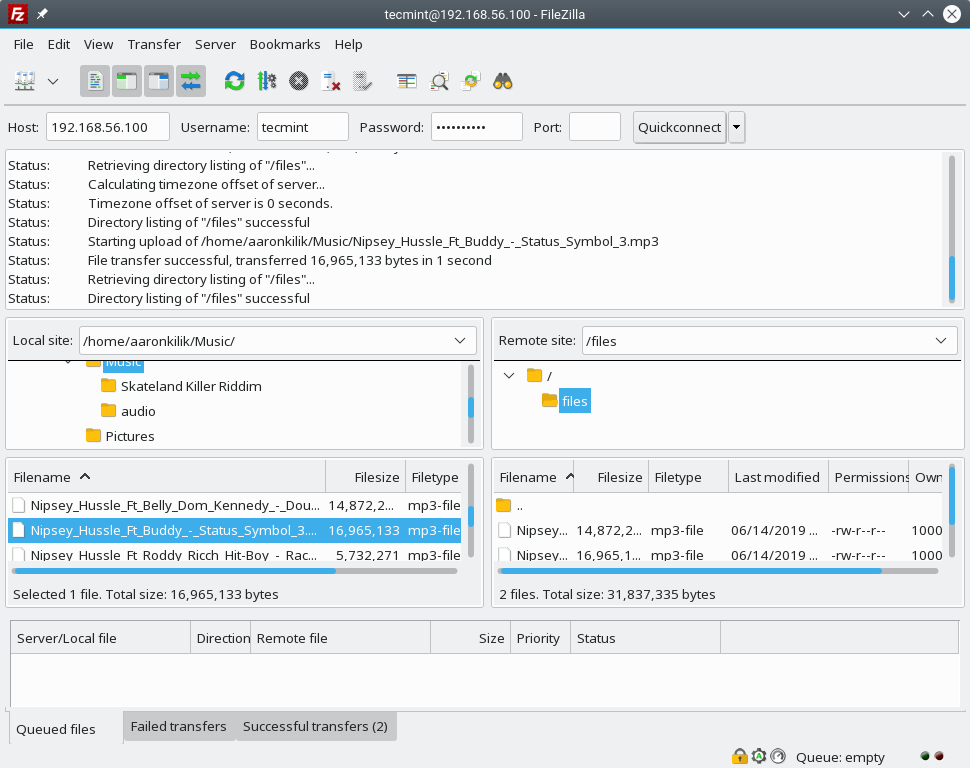Toggle local directory tree display
Screen dimensions: 970x768
[126, 81]
